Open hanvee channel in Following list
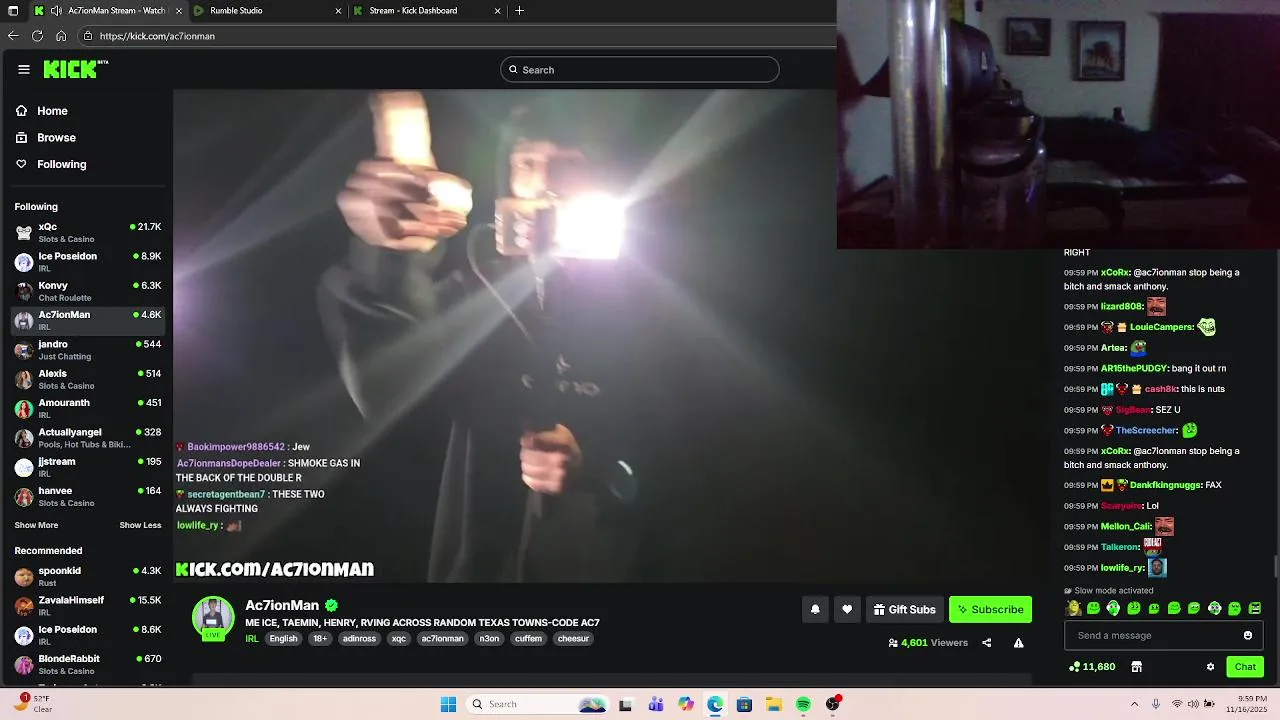Image resolution: width=1280 pixels, height=720 pixels. [88, 496]
